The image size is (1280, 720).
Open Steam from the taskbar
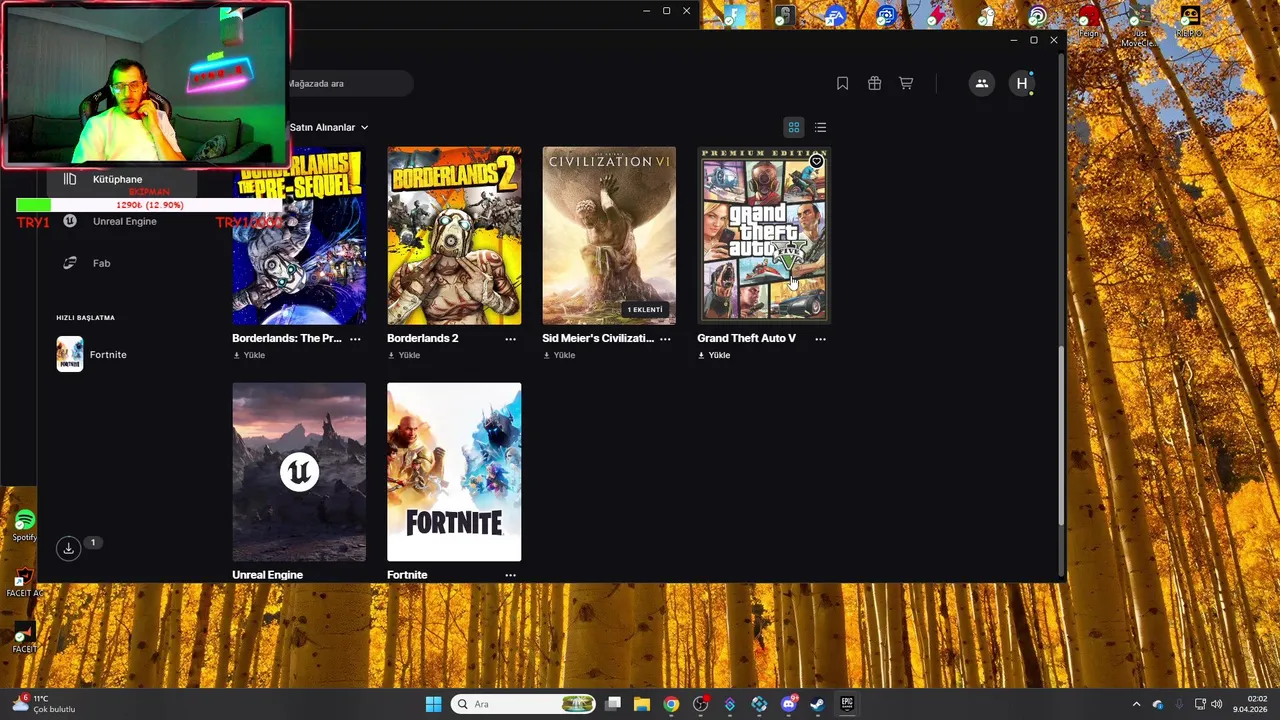pyautogui.click(x=817, y=704)
